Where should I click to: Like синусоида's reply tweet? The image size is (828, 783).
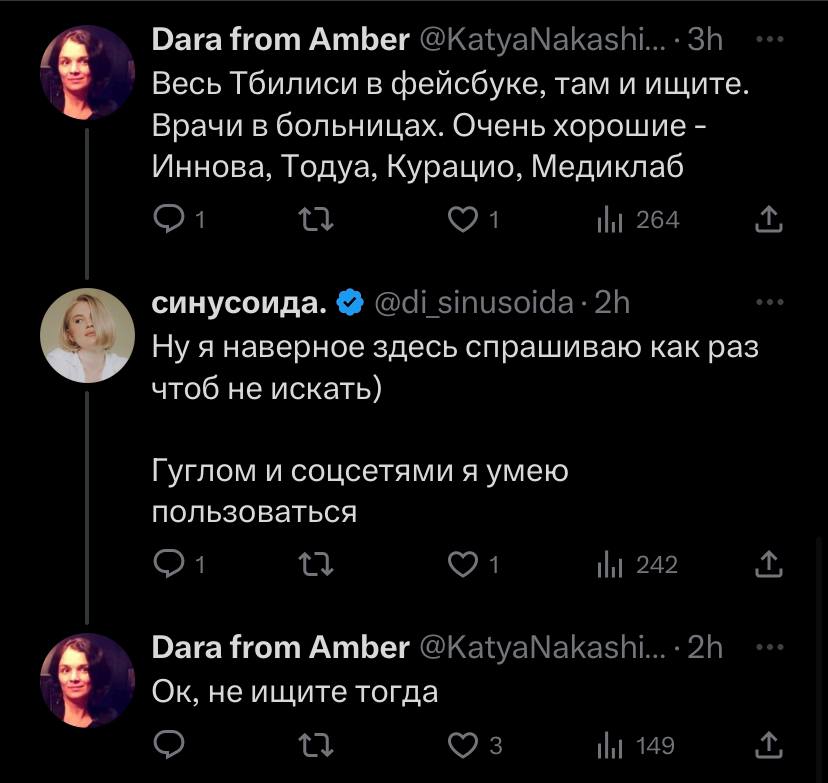point(461,565)
